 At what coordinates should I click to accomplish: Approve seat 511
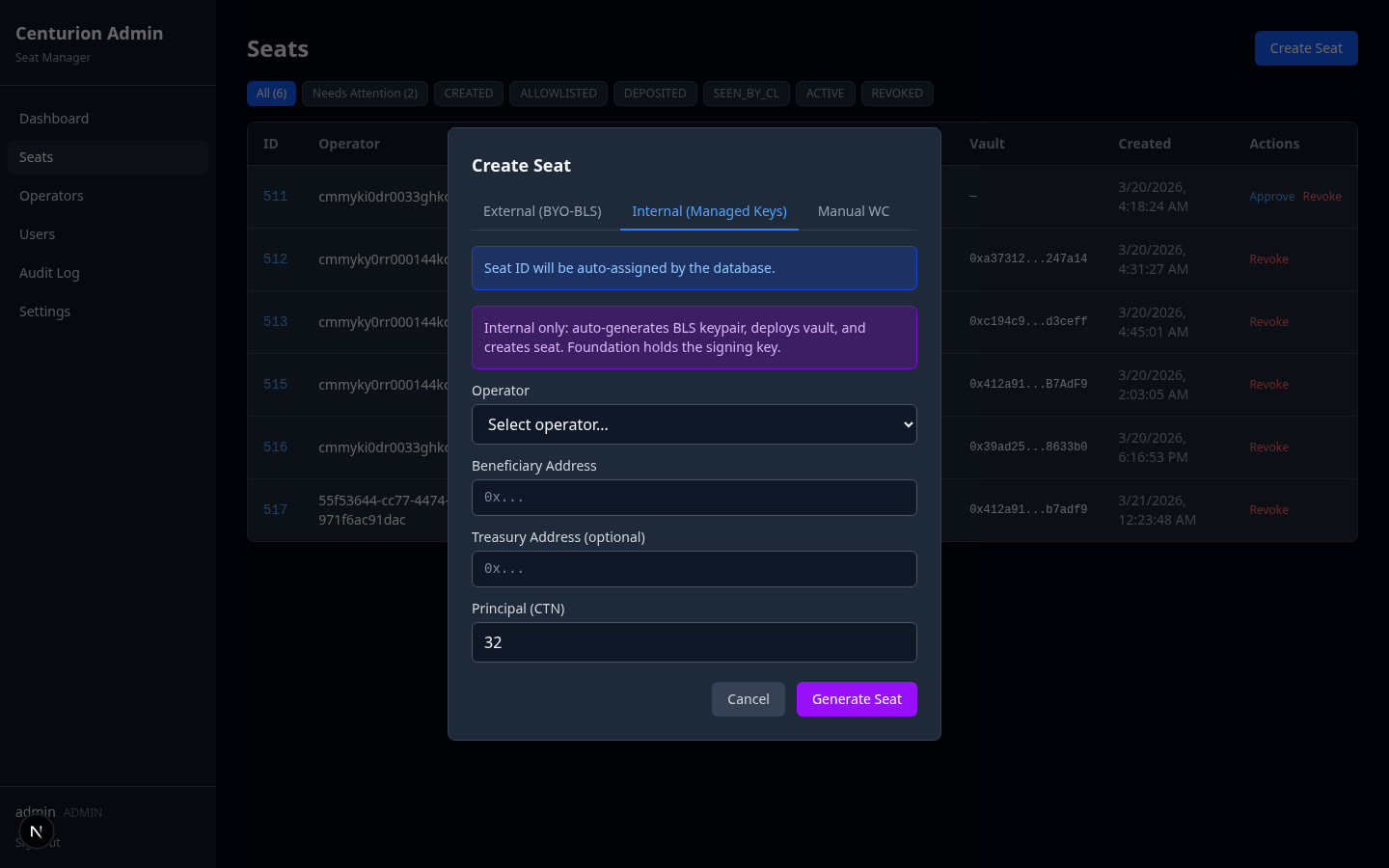pos(1271,196)
